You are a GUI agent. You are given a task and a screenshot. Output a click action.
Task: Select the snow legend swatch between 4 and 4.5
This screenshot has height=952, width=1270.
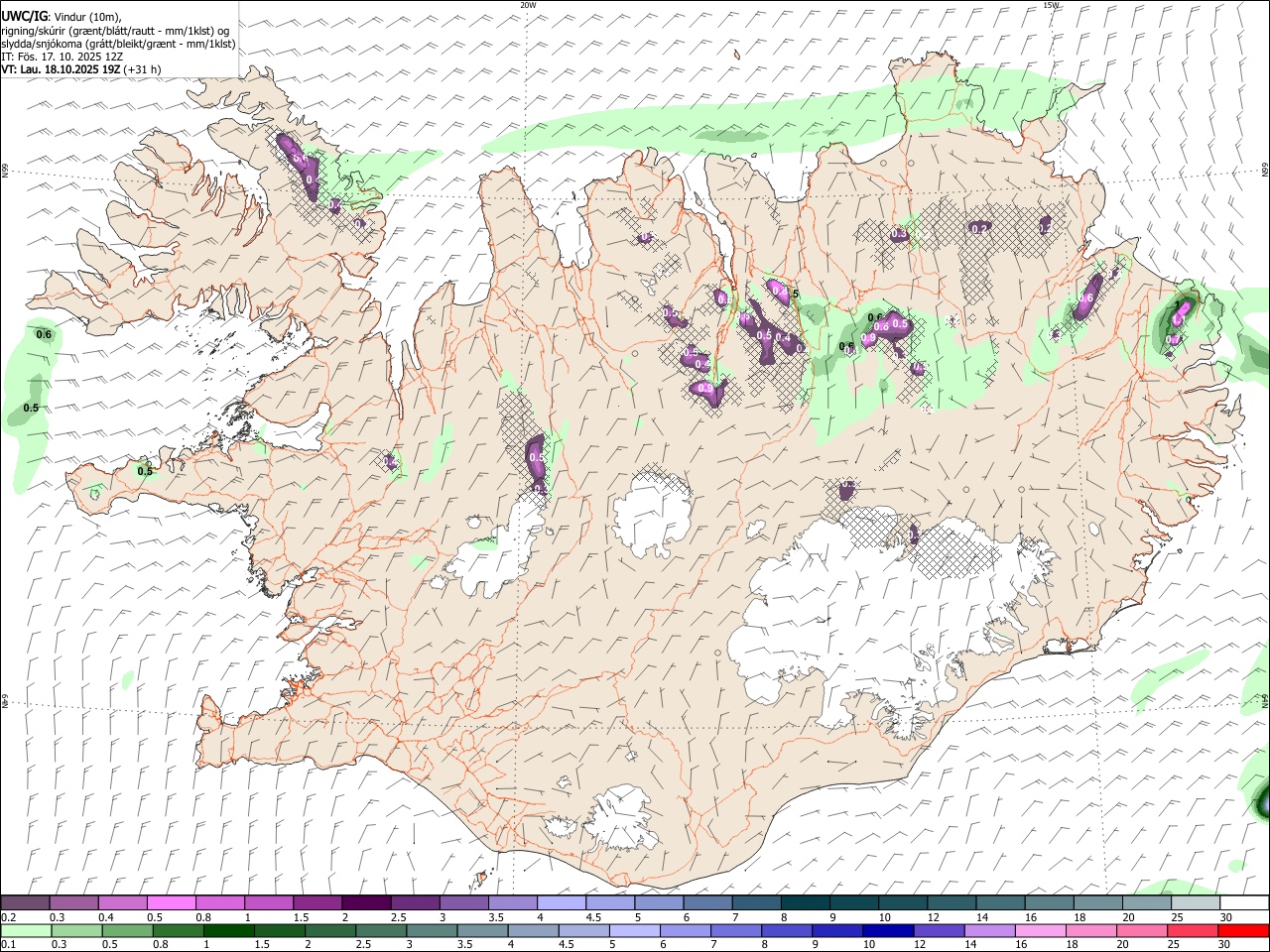[561, 902]
